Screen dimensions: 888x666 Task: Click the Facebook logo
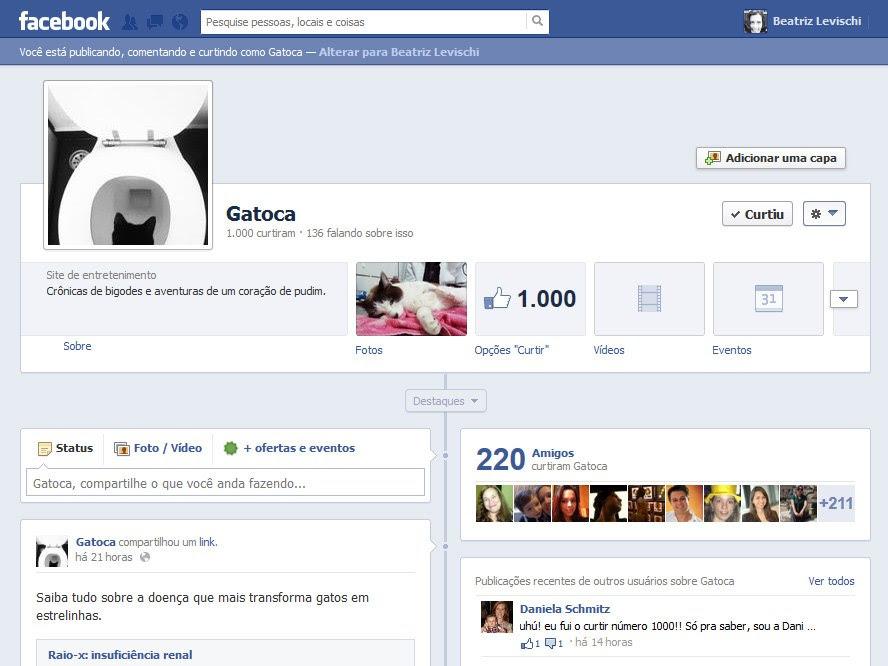click(64, 22)
